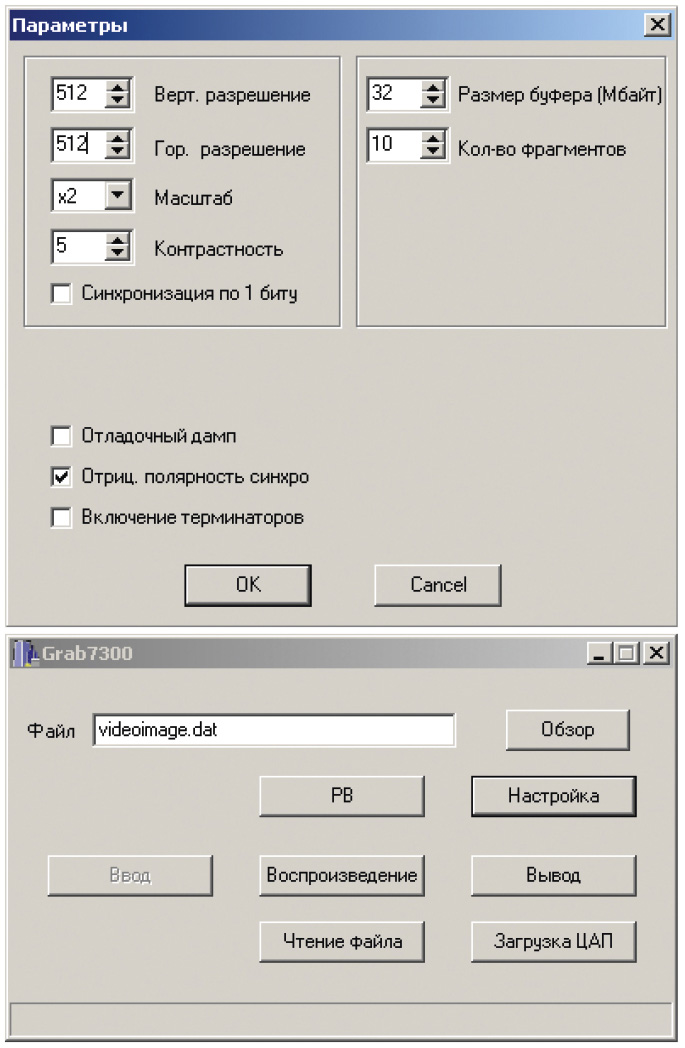Uncheck Отриц. полярность синхро checkbox

click(61, 477)
